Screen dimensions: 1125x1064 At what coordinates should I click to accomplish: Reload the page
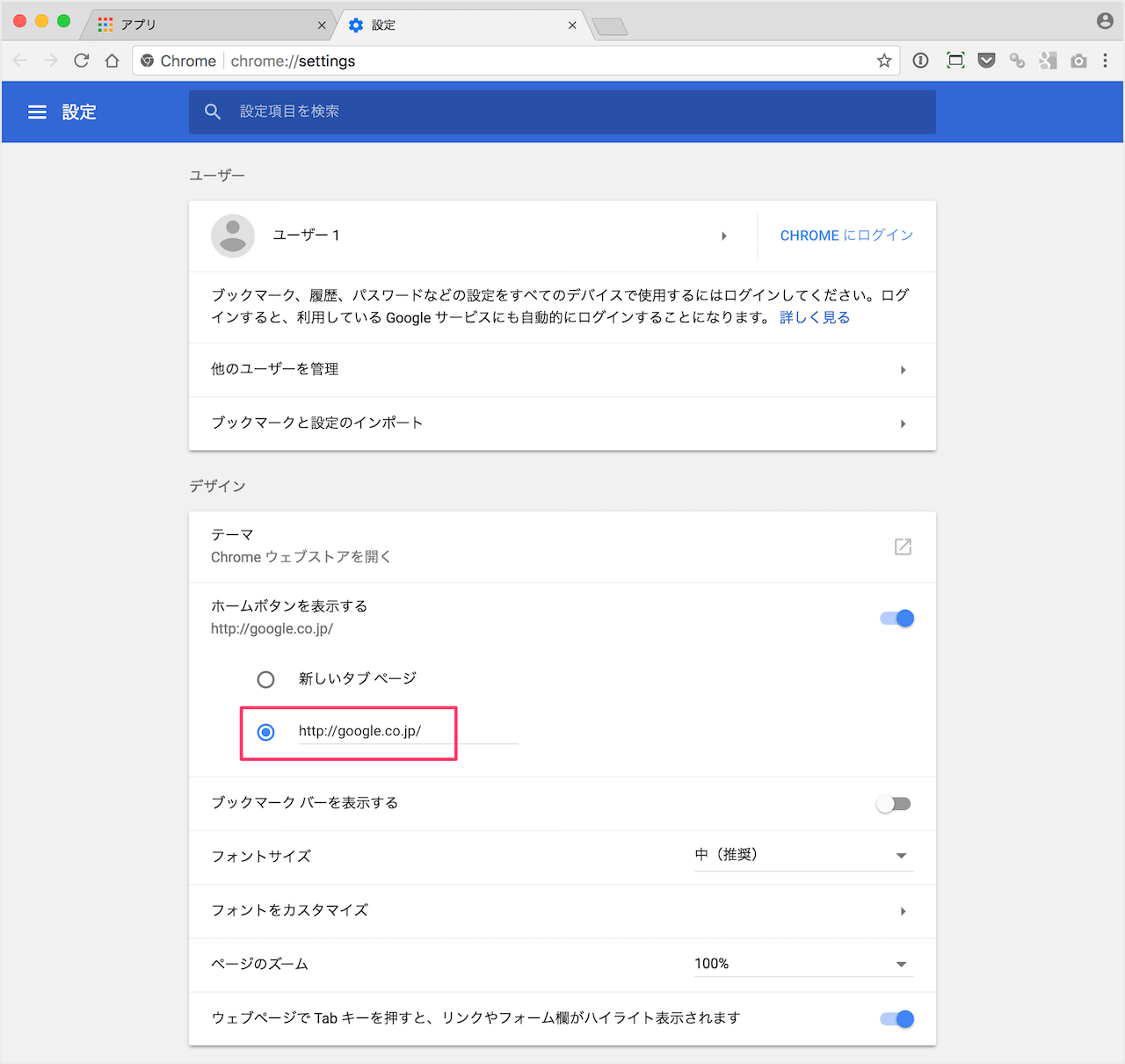click(82, 61)
